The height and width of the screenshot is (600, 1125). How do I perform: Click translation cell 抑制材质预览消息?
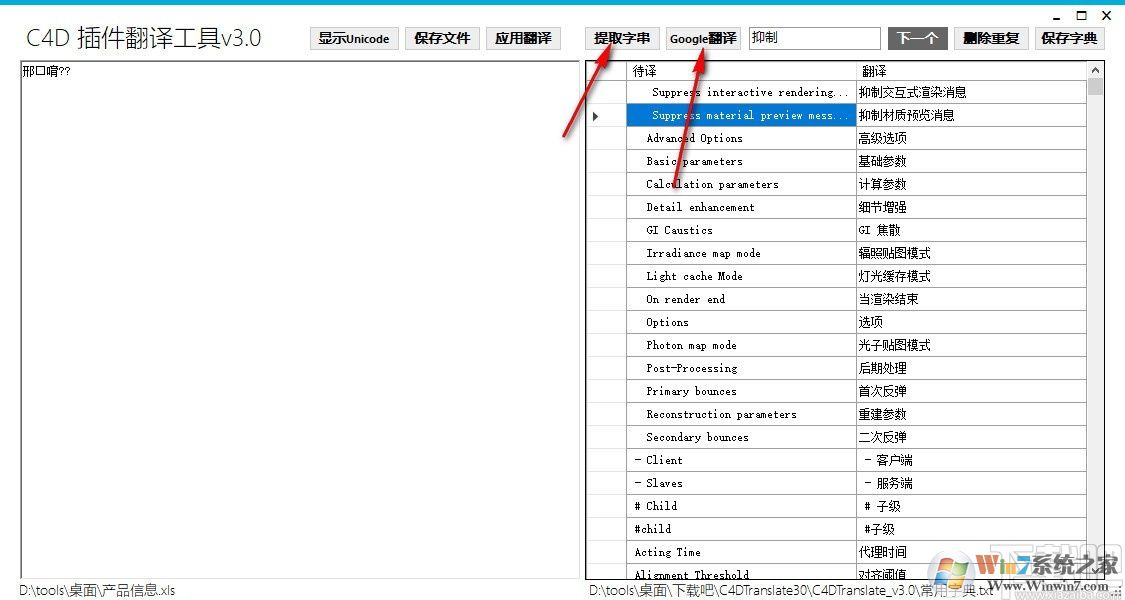(x=971, y=116)
